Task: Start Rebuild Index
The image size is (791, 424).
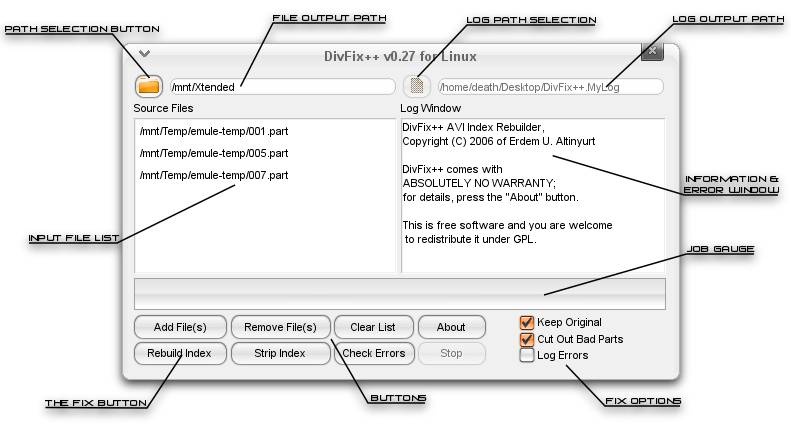Action: coord(180,353)
